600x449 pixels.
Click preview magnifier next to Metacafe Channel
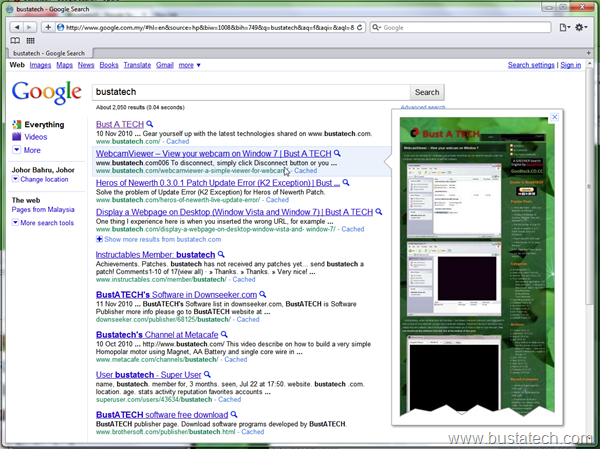224,334
